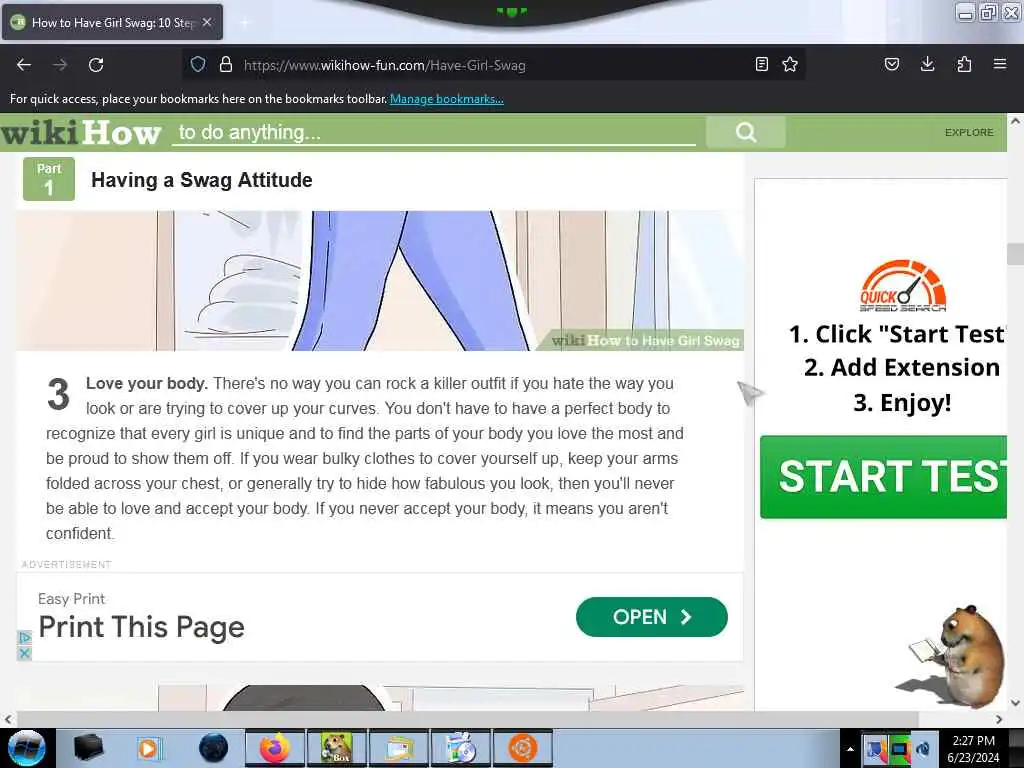The image size is (1024, 768).
Task: Select the How to Have Girl Swag tab
Action: 112,23
